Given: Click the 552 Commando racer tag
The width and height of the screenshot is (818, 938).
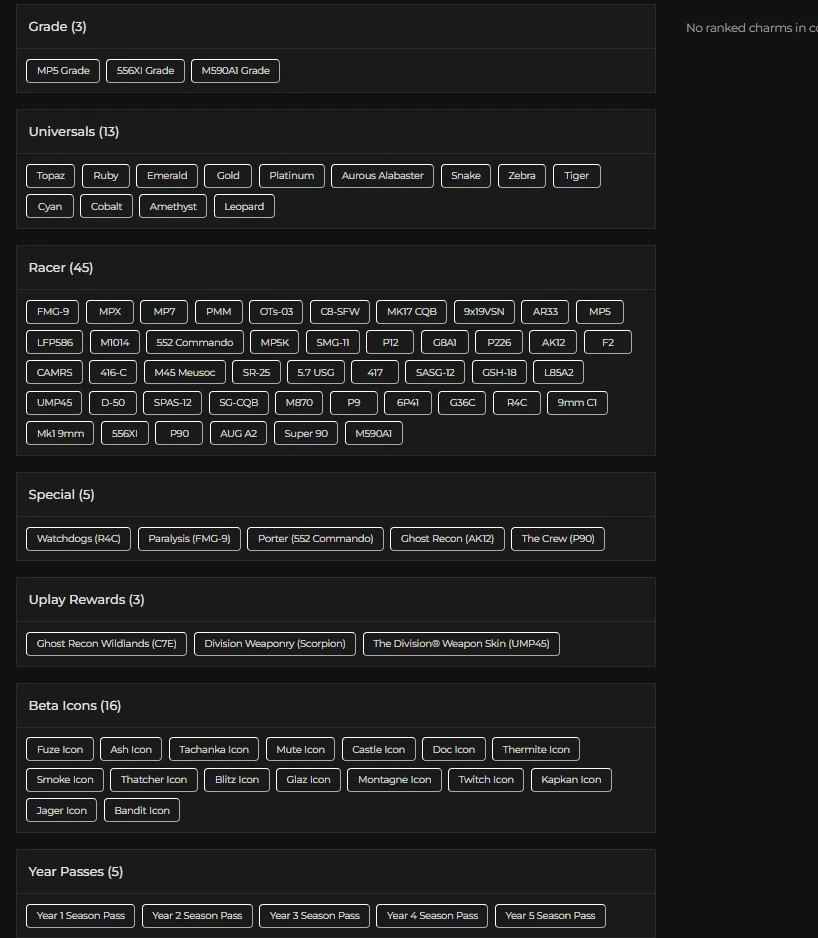Looking at the screenshot, I should (195, 342).
